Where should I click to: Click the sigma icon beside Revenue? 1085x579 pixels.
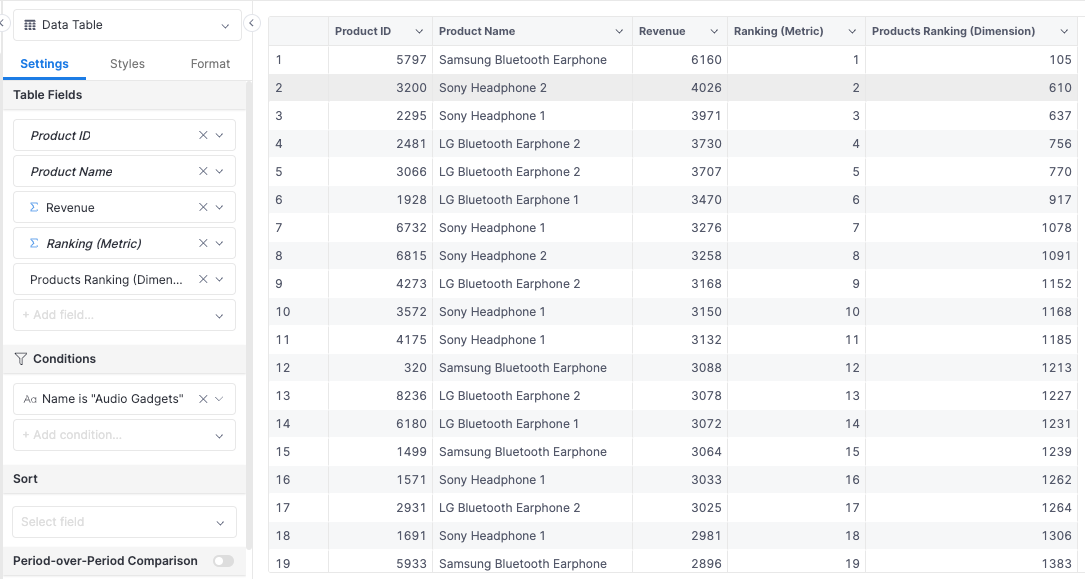tap(34, 208)
